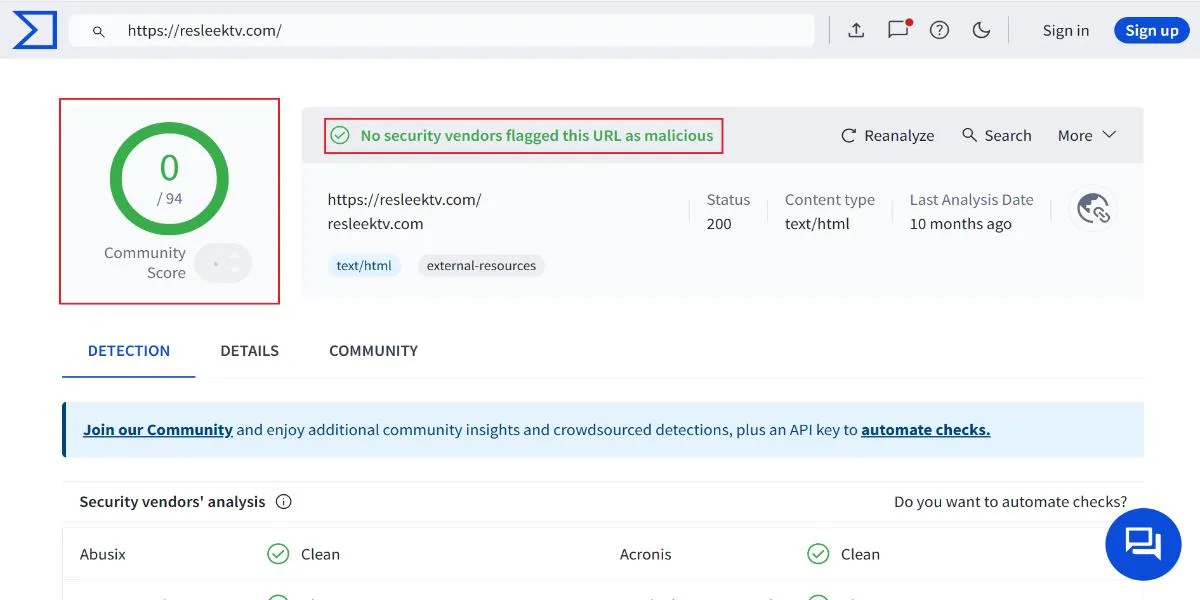Click the green check icon beside no-flag message
This screenshot has height=600, width=1200.
click(x=340, y=135)
